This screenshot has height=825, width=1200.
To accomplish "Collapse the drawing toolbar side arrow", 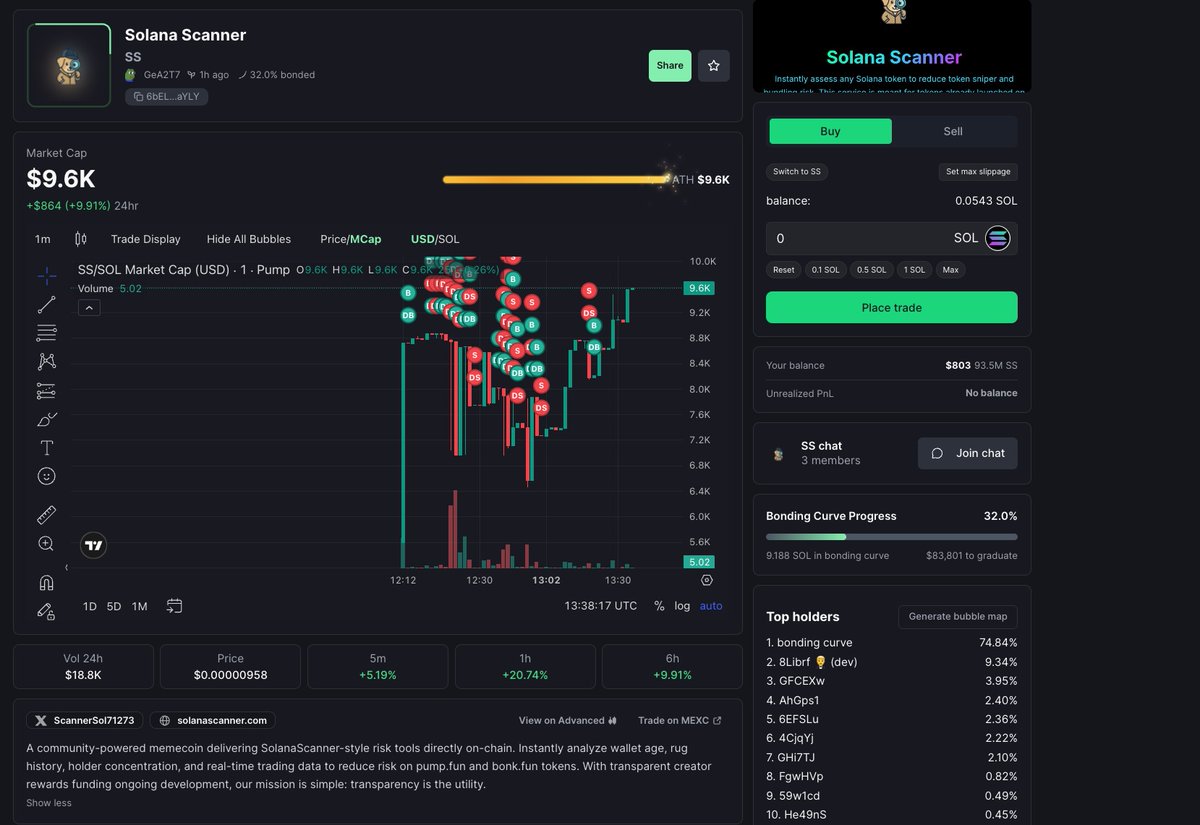I will [x=67, y=568].
